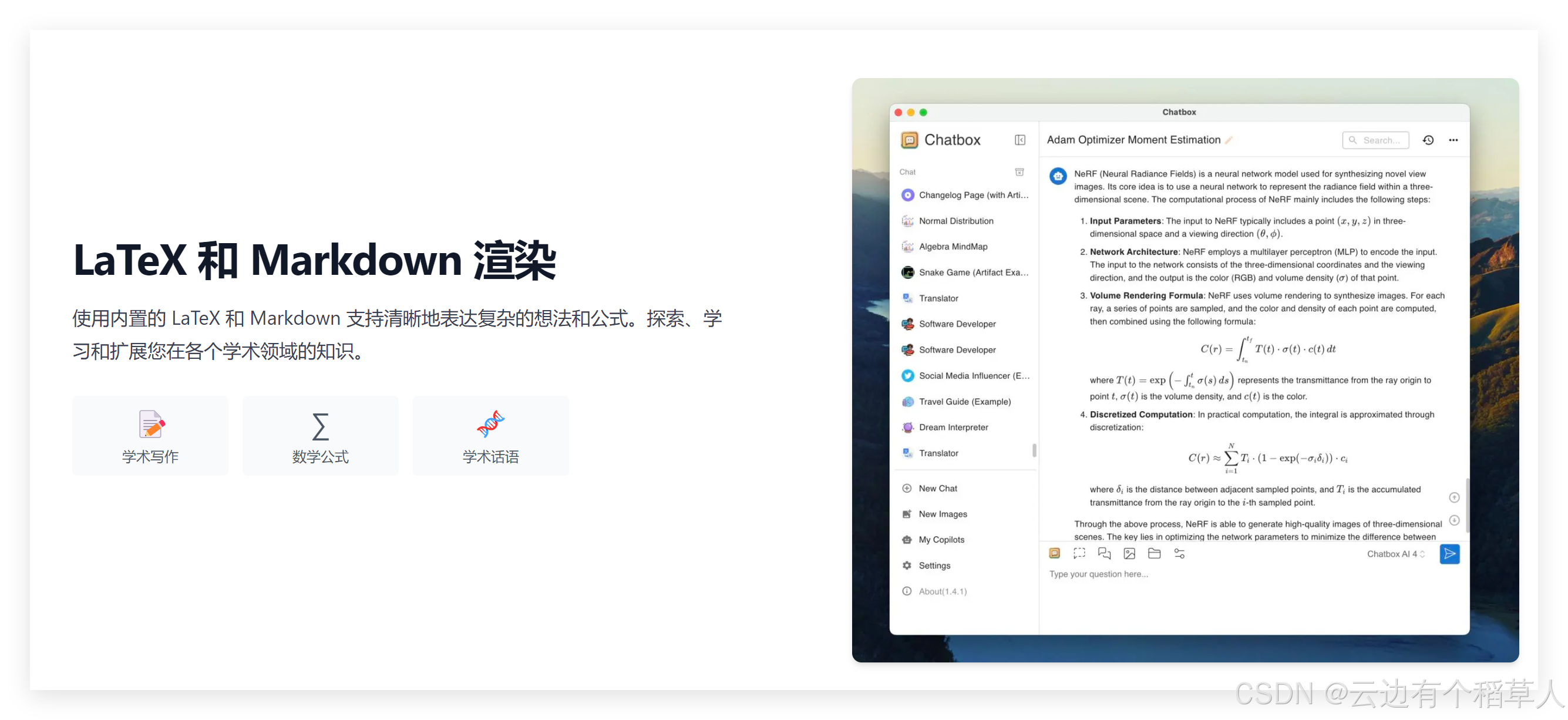This screenshot has height=720, width=1568.
Task: Open Changelog Page chat
Action: point(965,195)
